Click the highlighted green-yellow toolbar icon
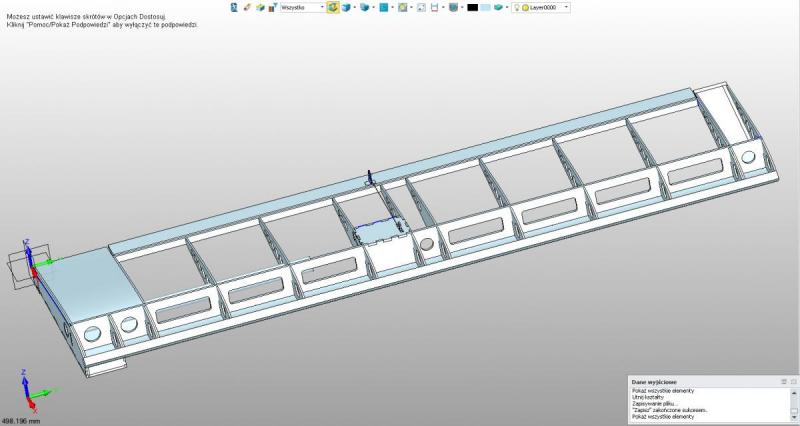This screenshot has height=426, width=800. (x=333, y=7)
